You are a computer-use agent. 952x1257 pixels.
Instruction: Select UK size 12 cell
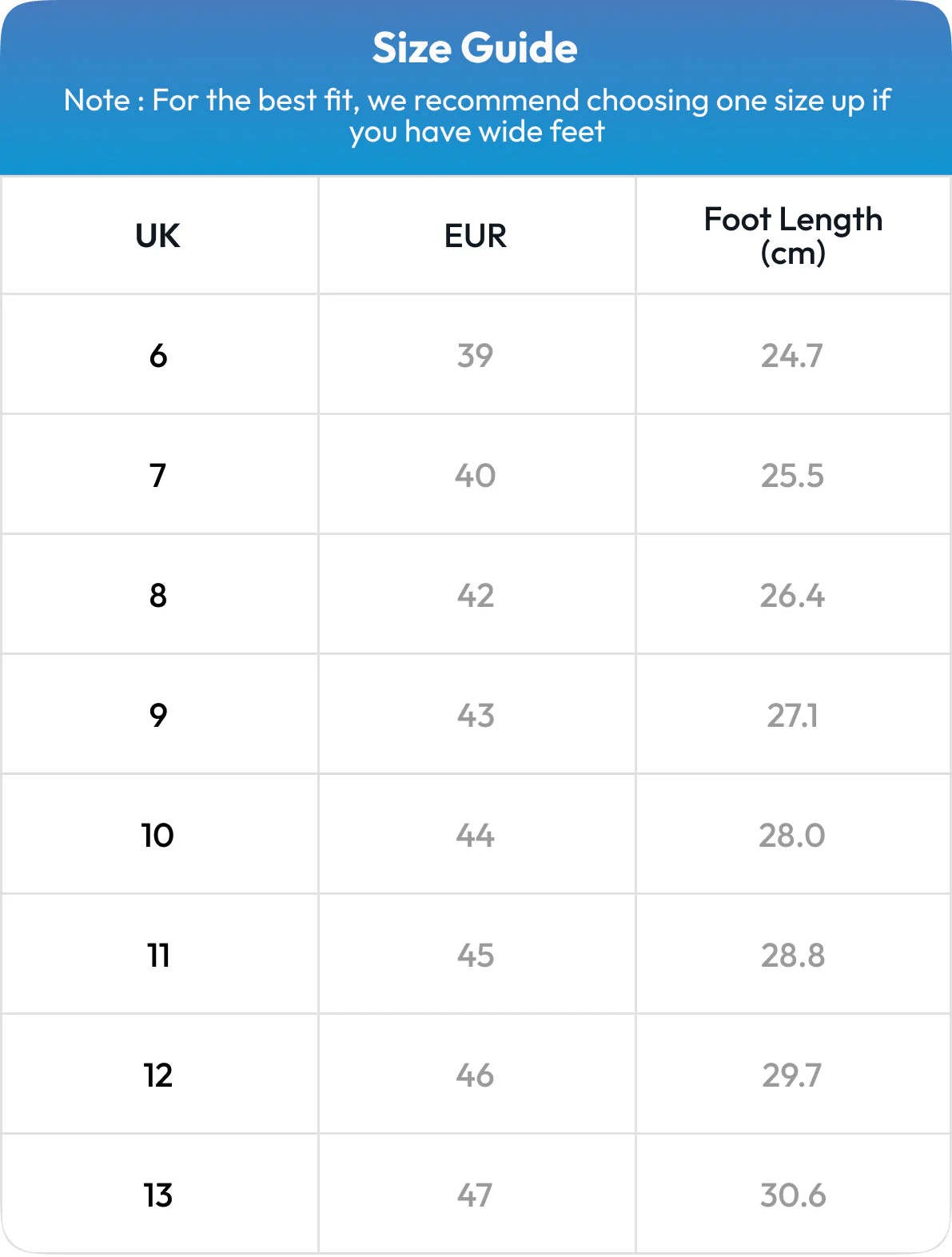coord(158,1075)
